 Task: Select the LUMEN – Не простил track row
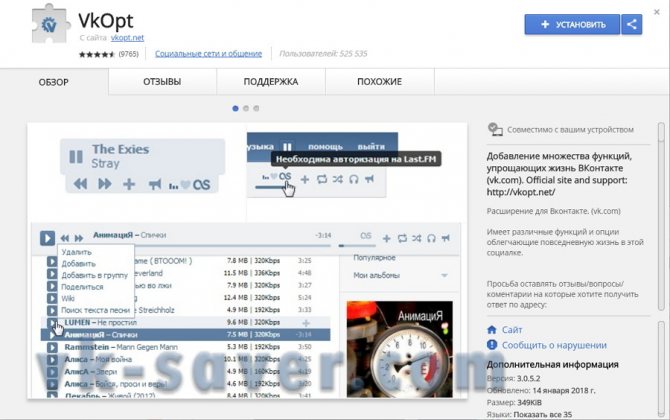(185, 322)
